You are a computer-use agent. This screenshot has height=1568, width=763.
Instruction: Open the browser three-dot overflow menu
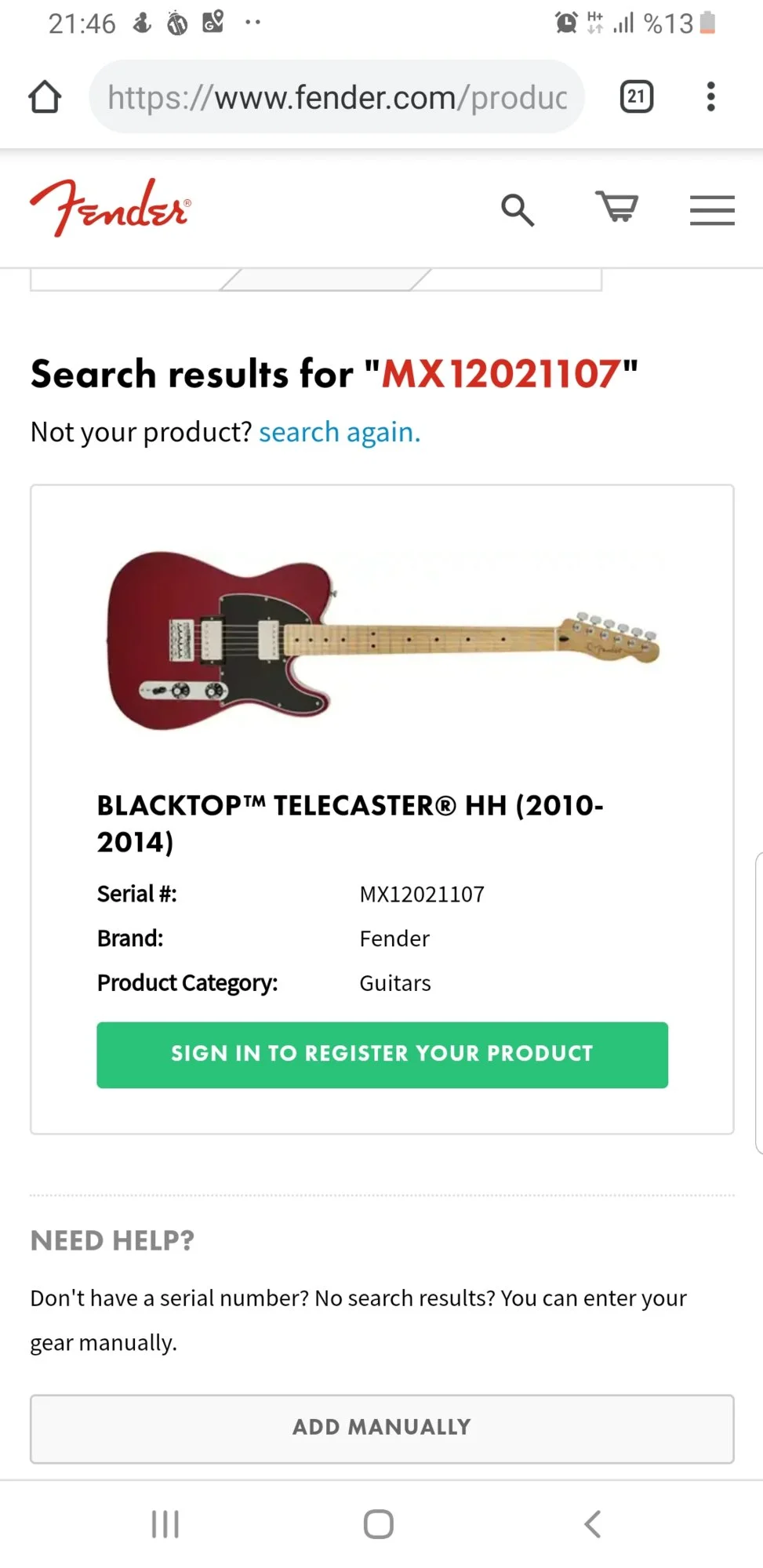click(710, 97)
